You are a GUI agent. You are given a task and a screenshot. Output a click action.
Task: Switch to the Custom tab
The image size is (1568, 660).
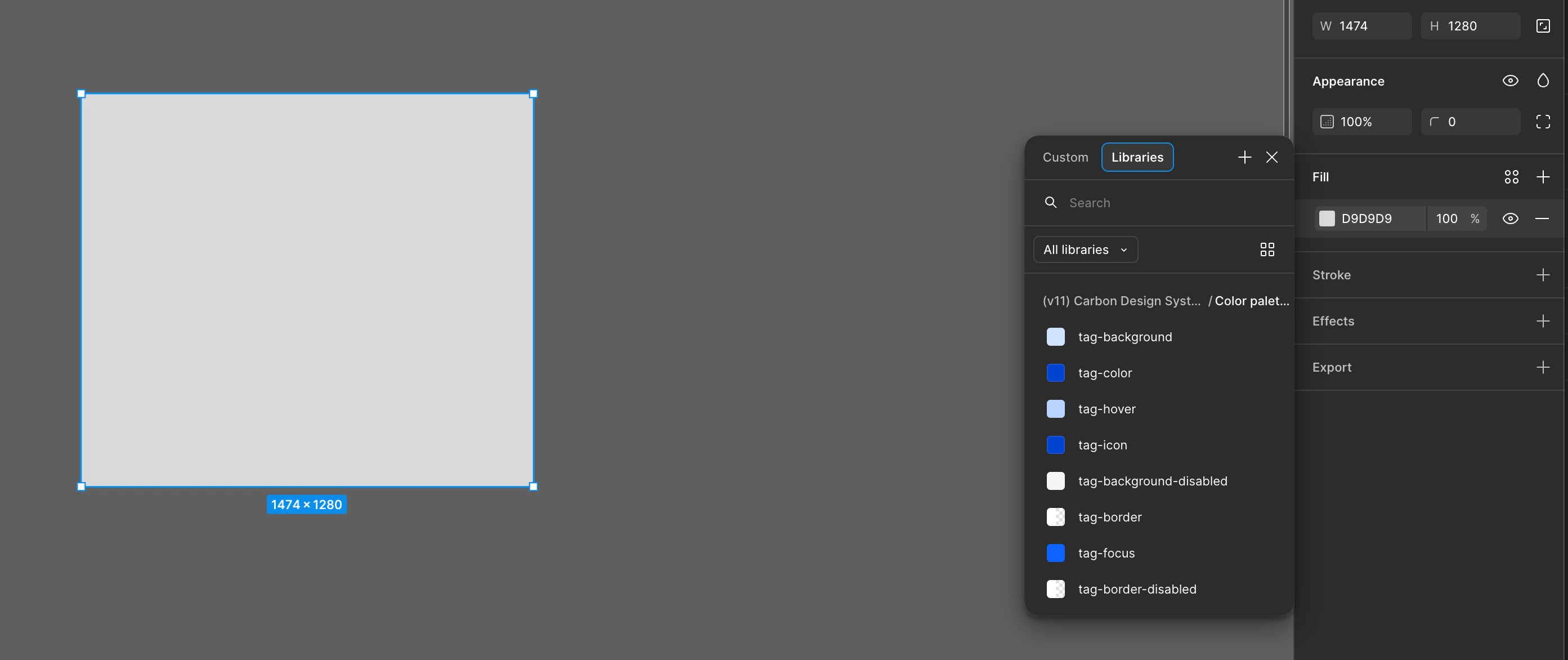coord(1065,158)
